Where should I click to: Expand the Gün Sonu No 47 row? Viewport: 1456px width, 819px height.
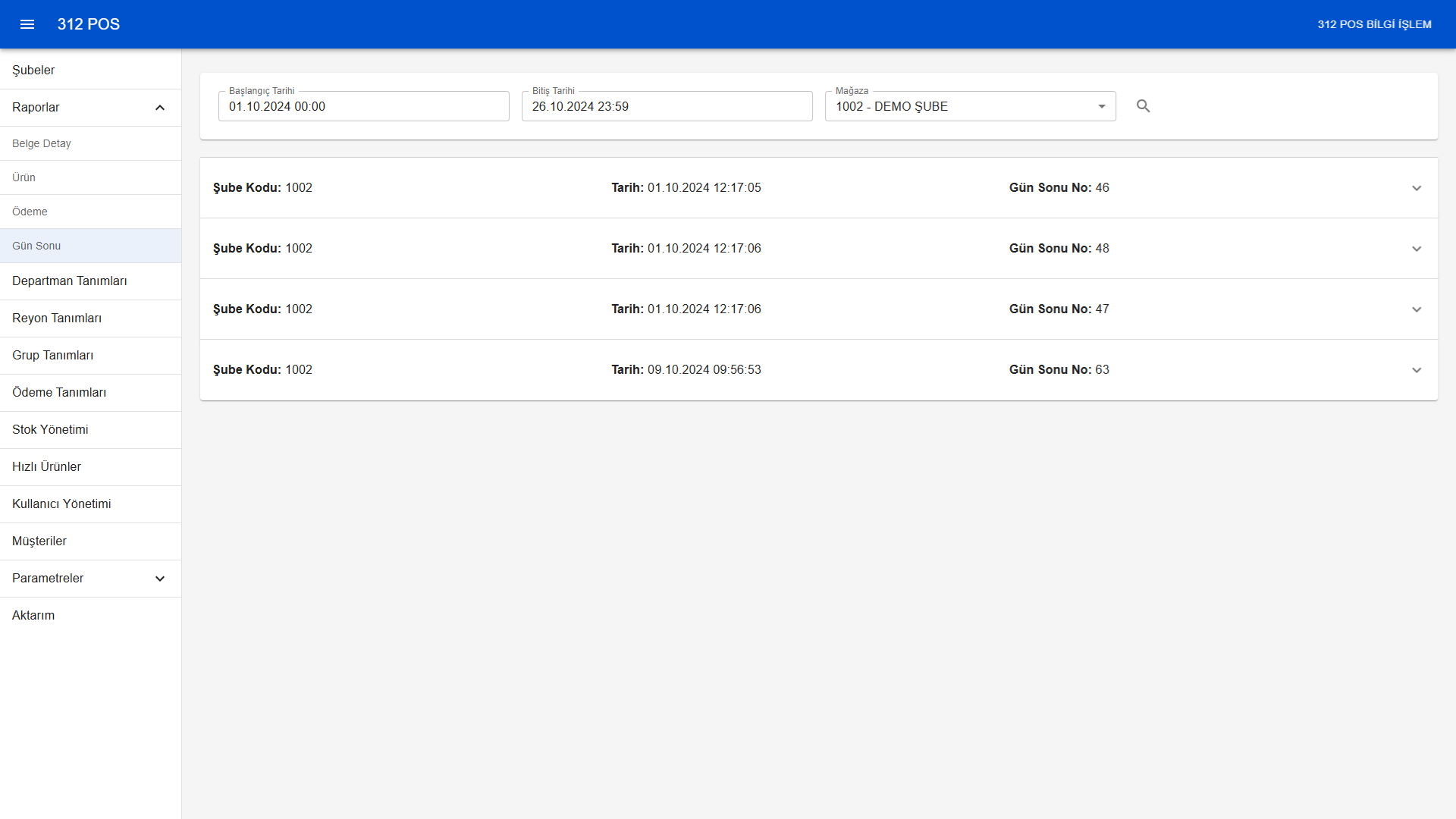point(1416,309)
